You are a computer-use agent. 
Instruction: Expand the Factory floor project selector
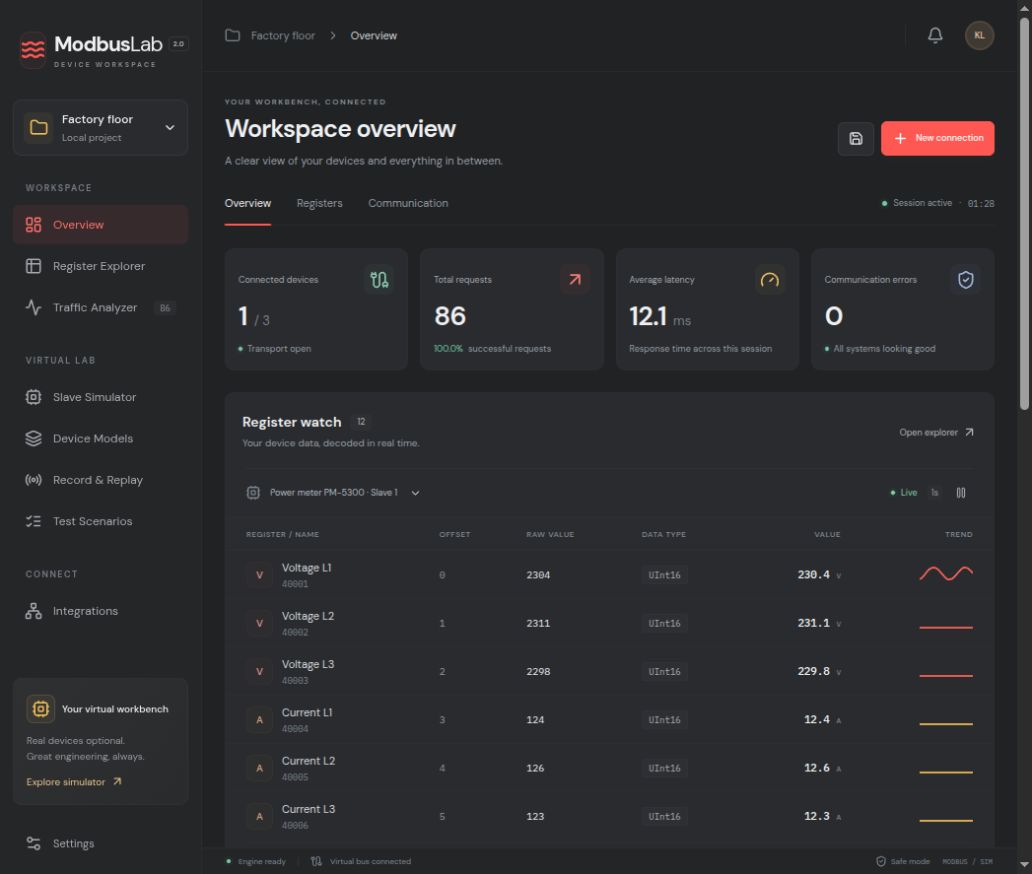coord(101,128)
